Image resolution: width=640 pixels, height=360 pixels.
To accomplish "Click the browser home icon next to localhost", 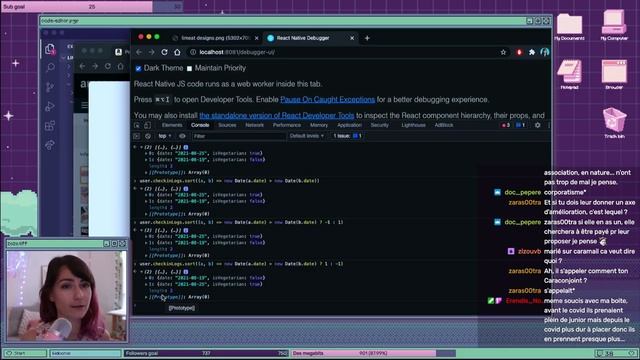I will (177, 52).
